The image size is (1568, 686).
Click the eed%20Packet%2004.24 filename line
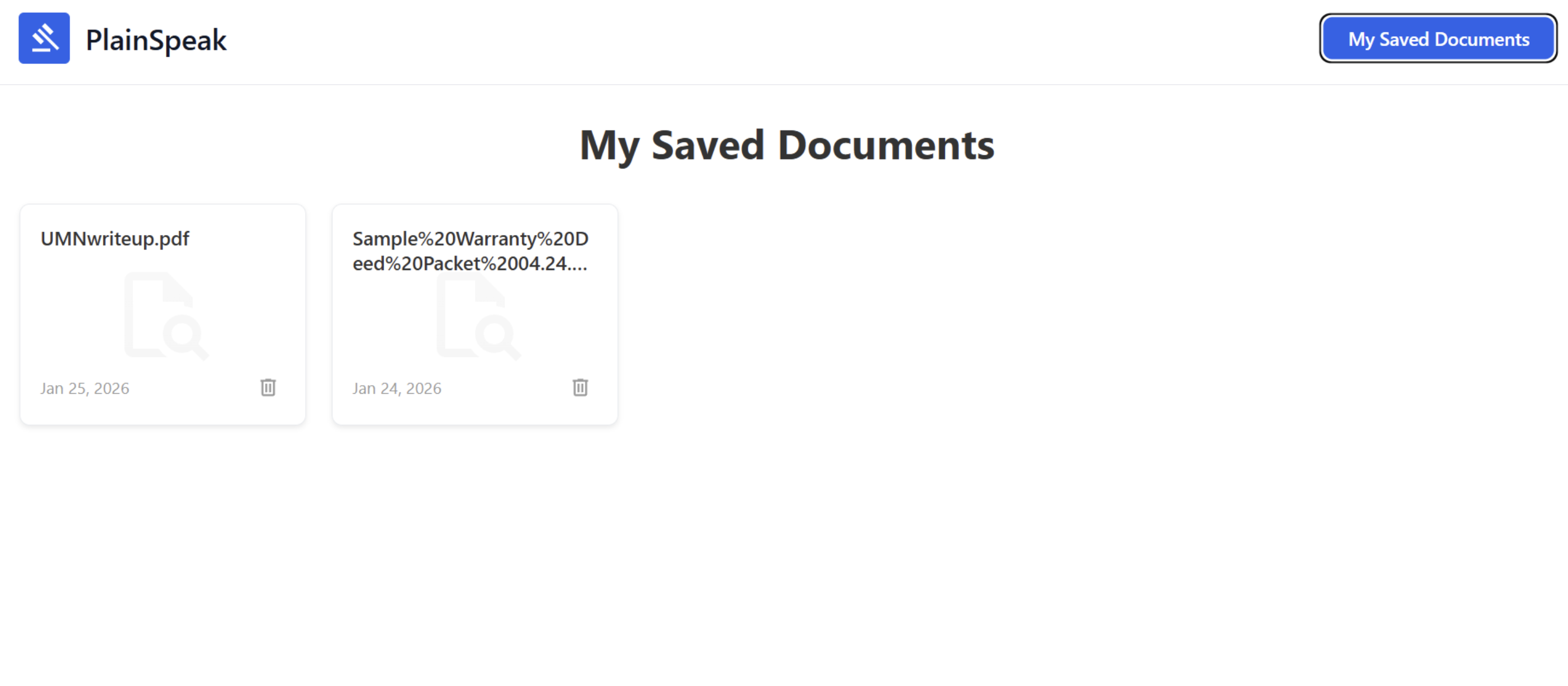pyautogui.click(x=470, y=263)
